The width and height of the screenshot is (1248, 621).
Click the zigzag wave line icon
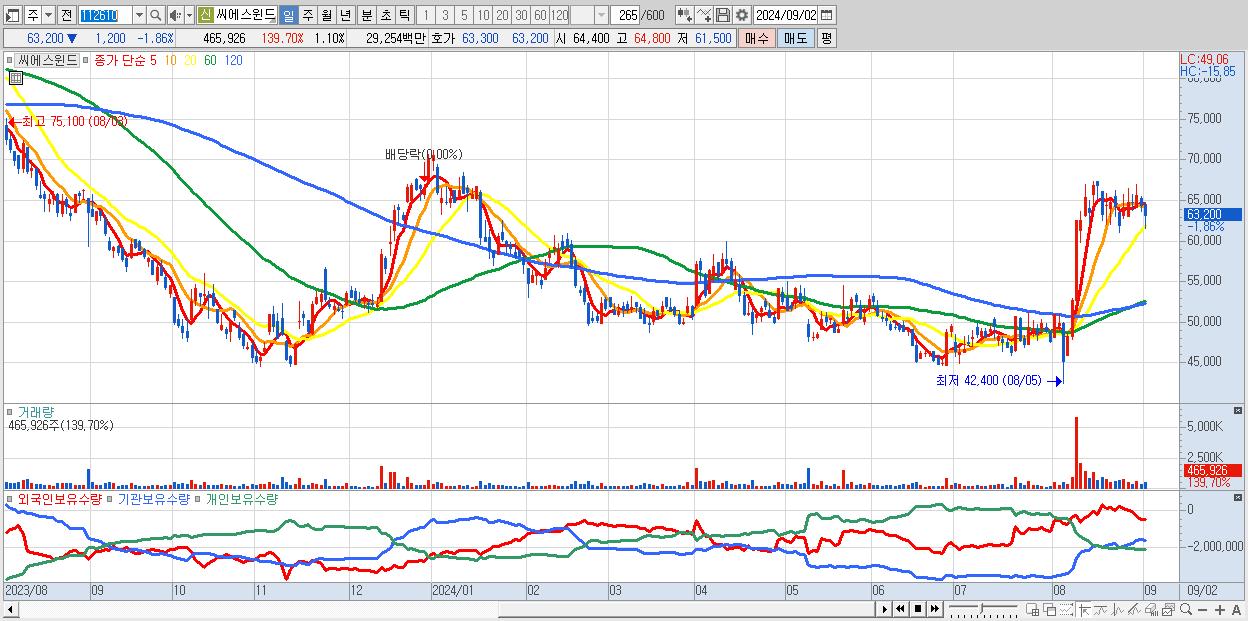[1118, 609]
